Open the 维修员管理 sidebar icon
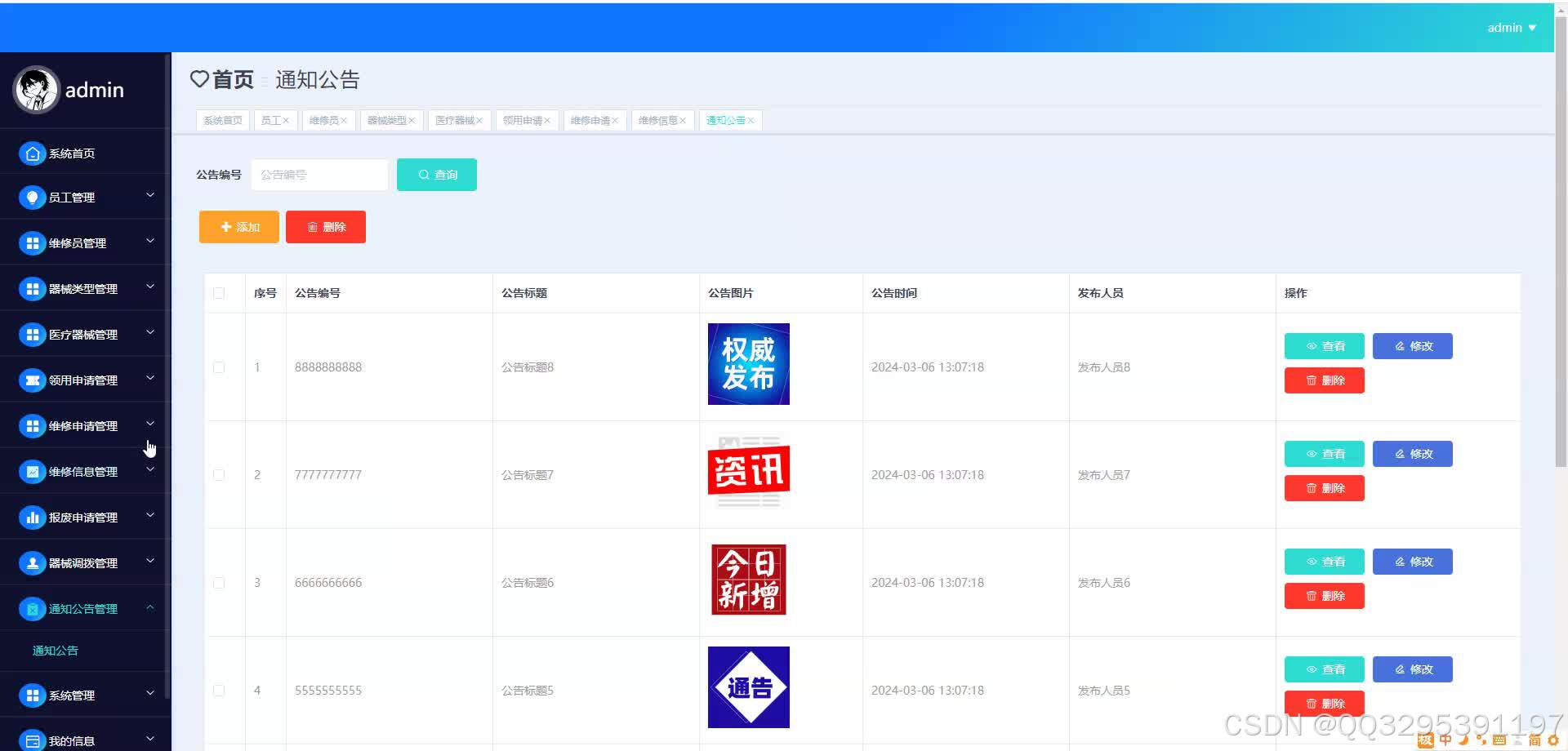Image resolution: width=1568 pixels, height=751 pixels. (32, 242)
